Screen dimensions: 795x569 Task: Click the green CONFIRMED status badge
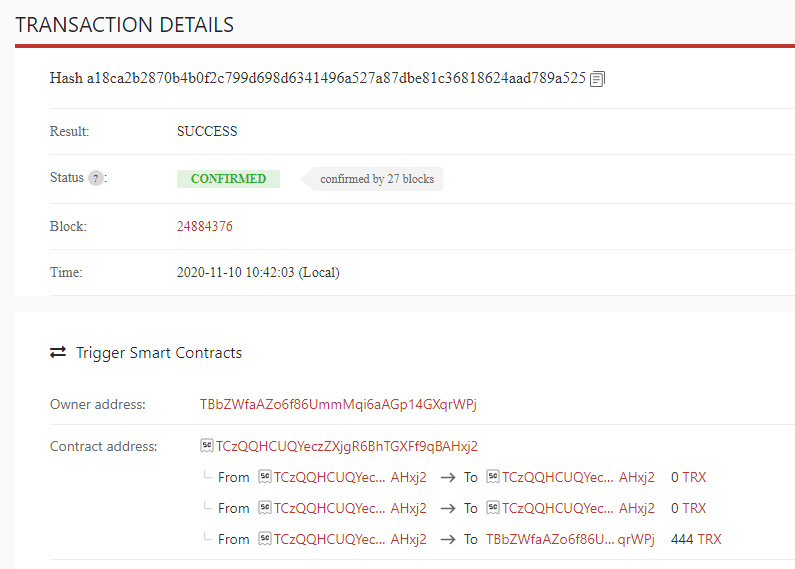228,179
